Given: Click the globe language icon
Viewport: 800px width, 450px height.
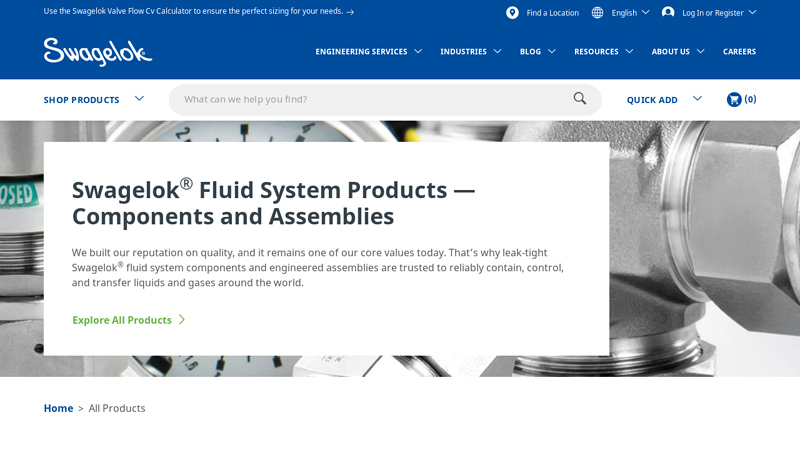Looking at the screenshot, I should (x=597, y=12).
